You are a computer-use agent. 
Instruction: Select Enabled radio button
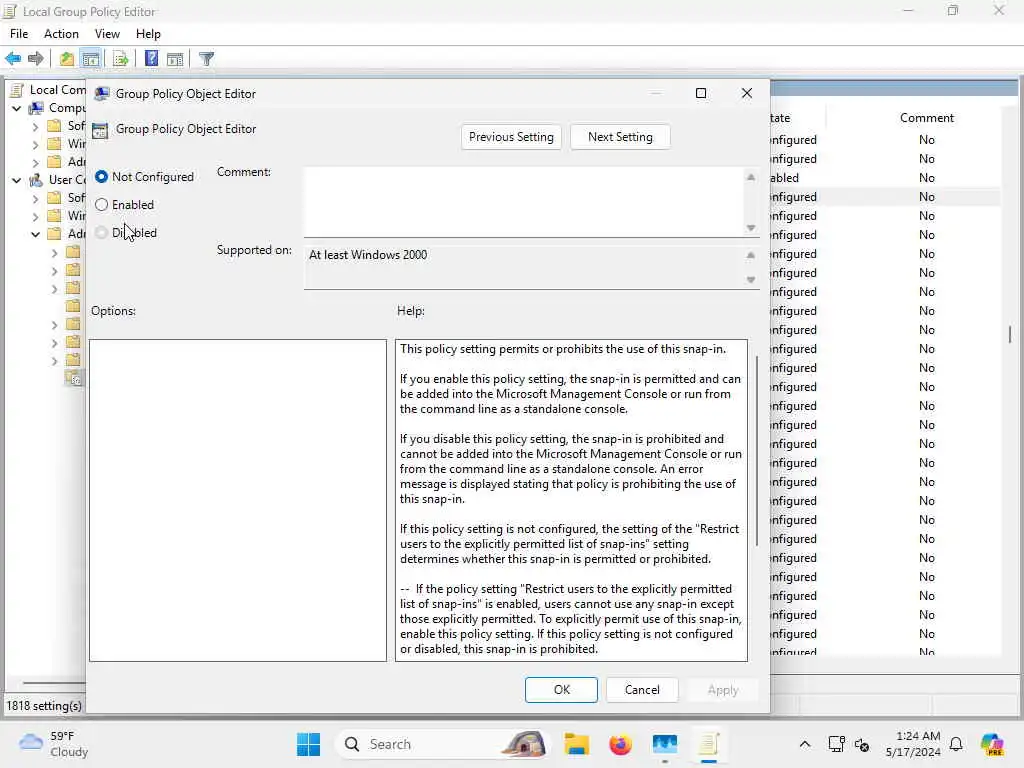101,205
